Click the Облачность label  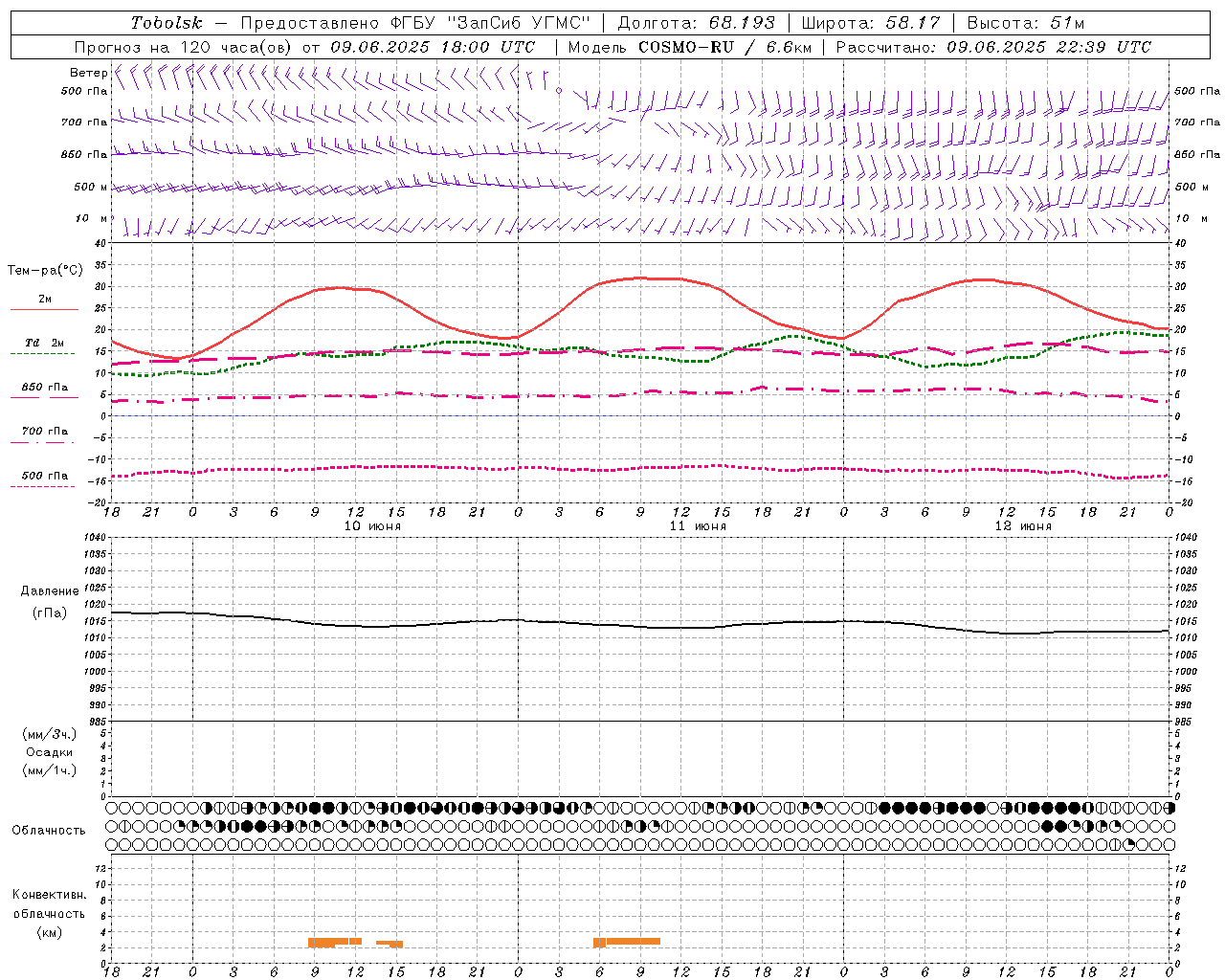[x=49, y=831]
